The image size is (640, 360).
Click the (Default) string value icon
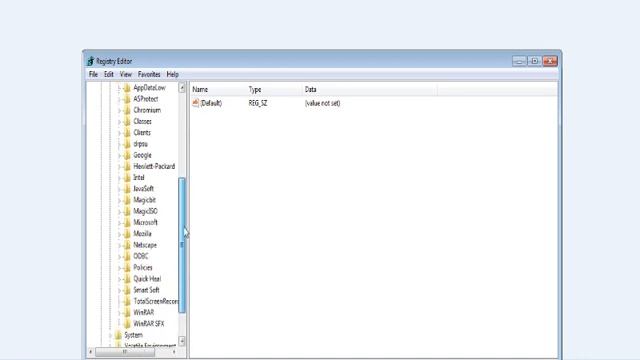click(196, 103)
